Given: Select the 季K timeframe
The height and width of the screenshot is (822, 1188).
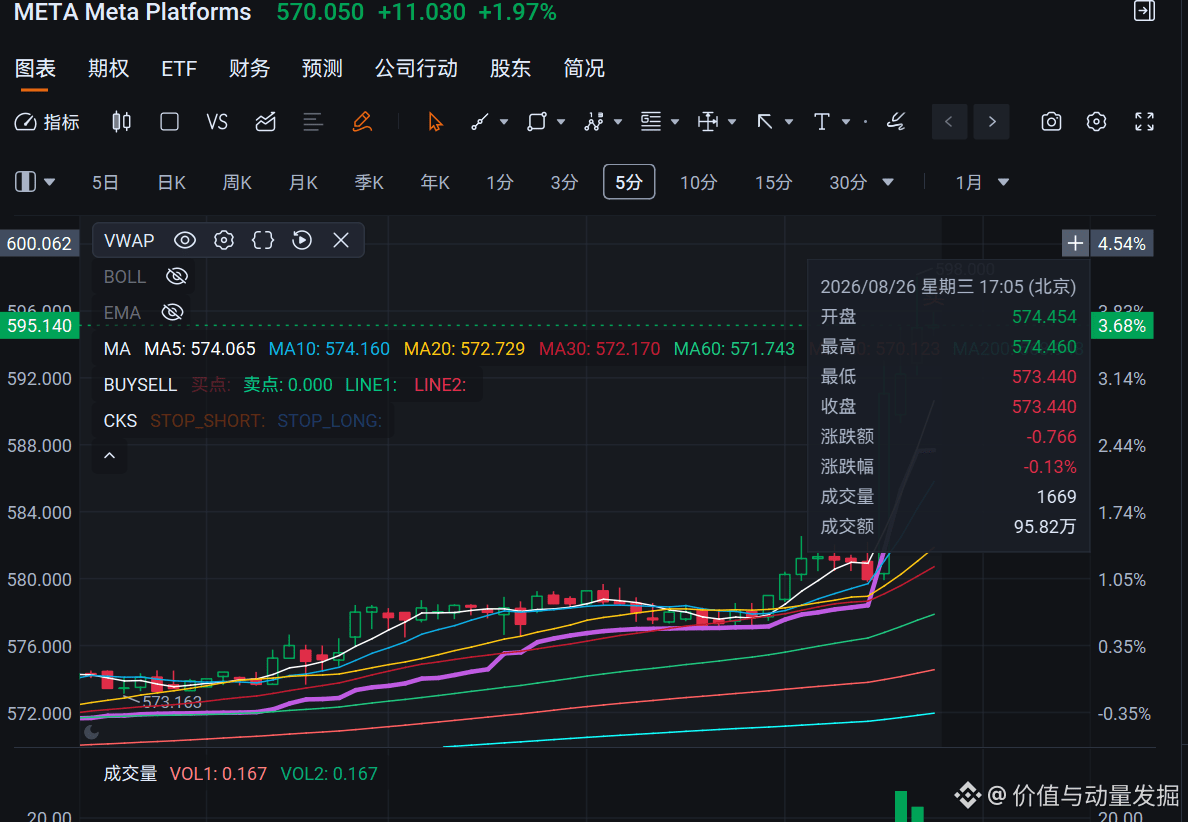Looking at the screenshot, I should [x=369, y=183].
